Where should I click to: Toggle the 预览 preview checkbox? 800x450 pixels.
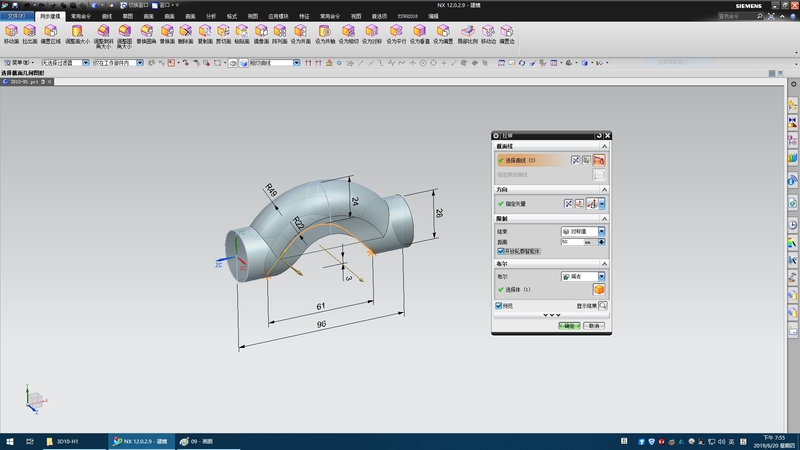coord(499,306)
